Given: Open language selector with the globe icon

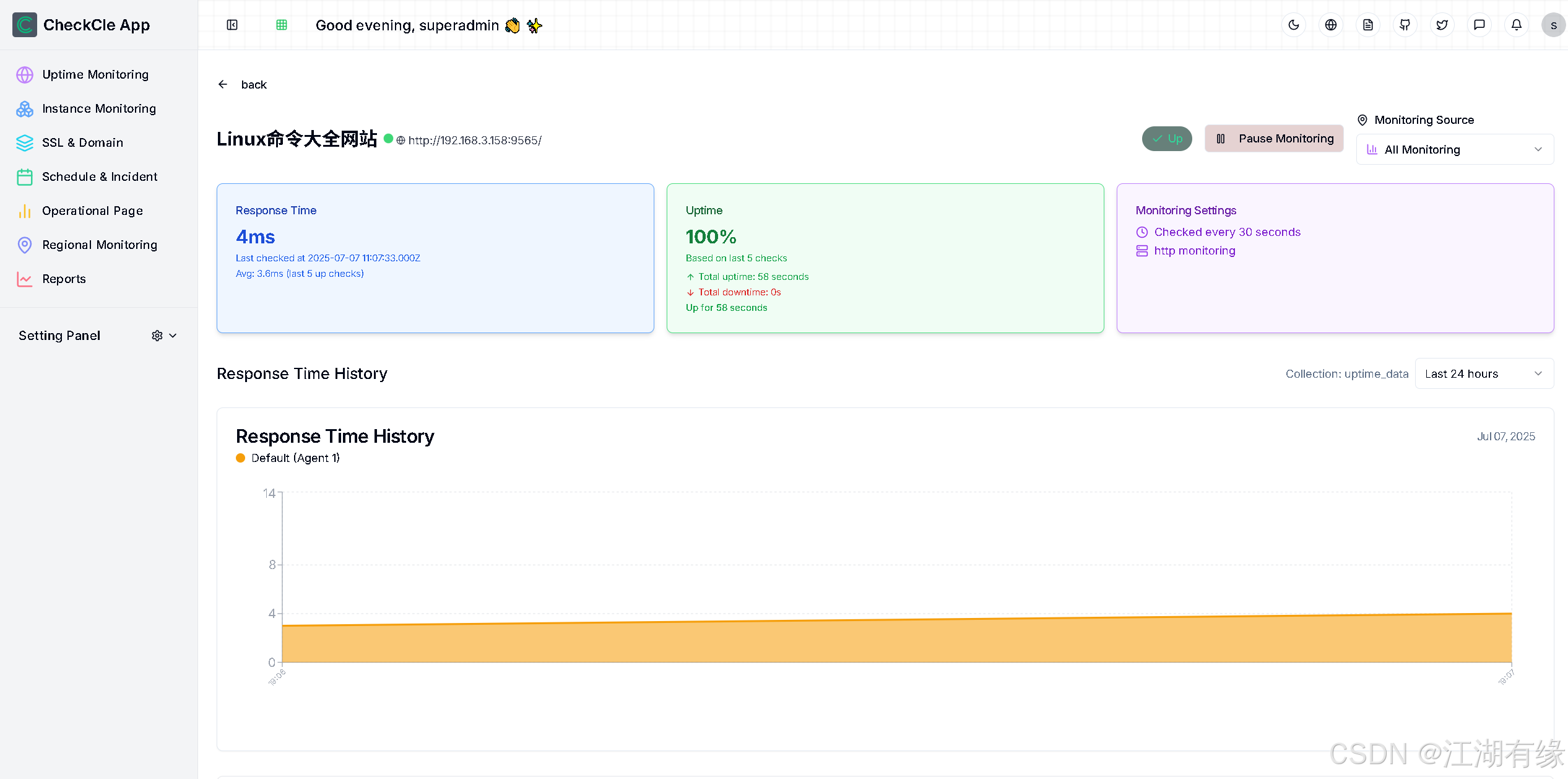Looking at the screenshot, I should pos(1330,25).
